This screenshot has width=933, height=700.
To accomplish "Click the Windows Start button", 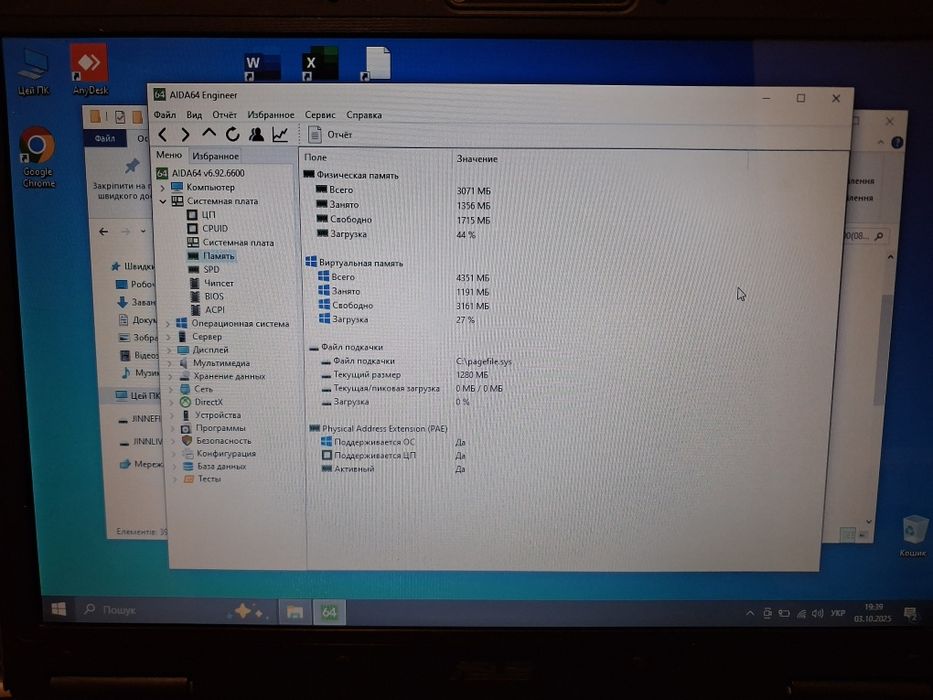I will [58, 610].
